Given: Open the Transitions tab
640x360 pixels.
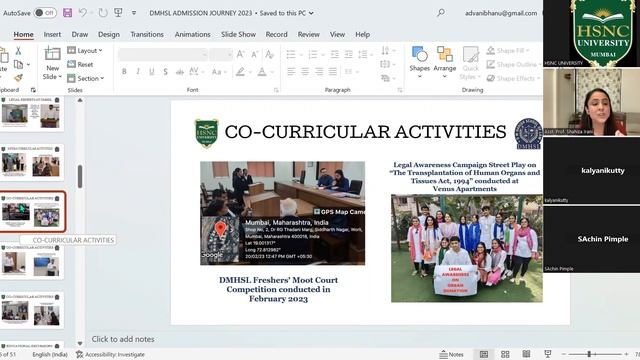Looking at the screenshot, I should pos(147,35).
